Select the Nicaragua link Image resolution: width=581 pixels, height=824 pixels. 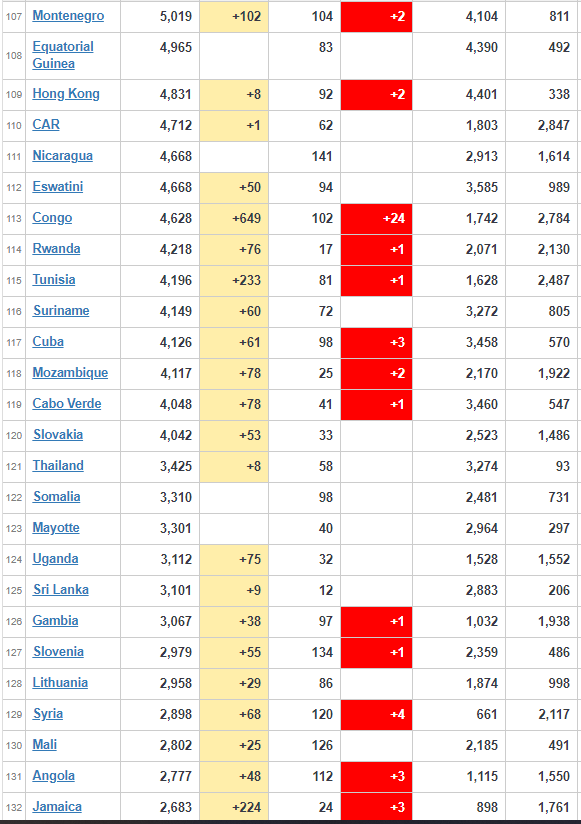(x=63, y=156)
